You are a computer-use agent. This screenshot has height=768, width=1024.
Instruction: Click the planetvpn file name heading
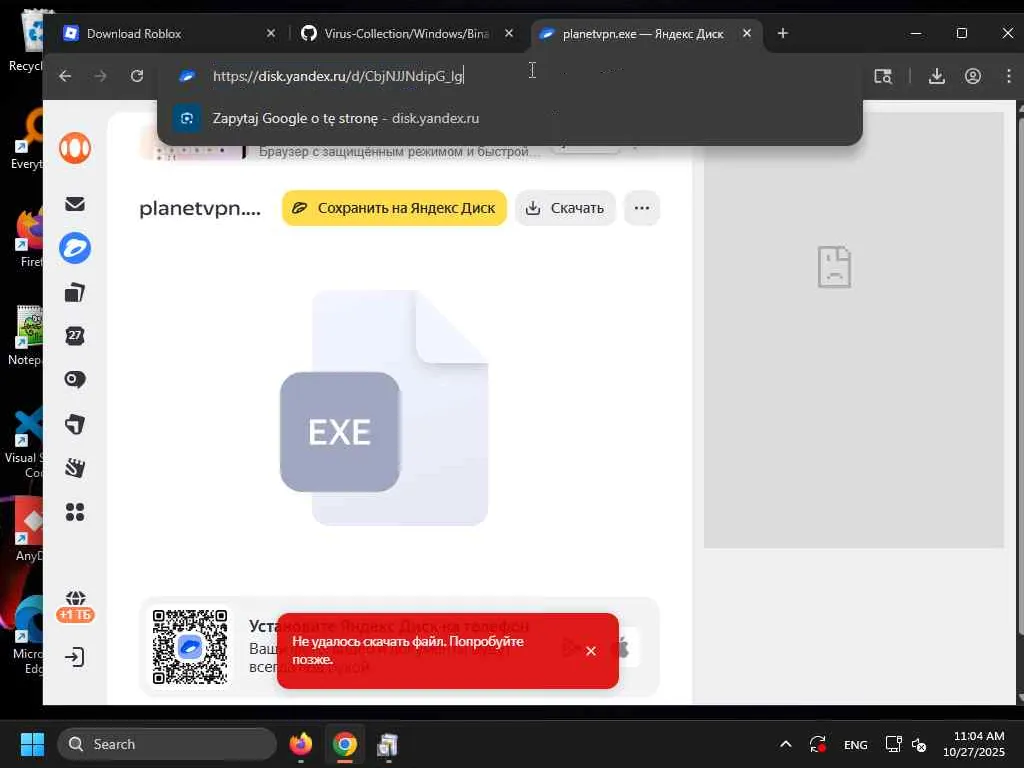(200, 208)
